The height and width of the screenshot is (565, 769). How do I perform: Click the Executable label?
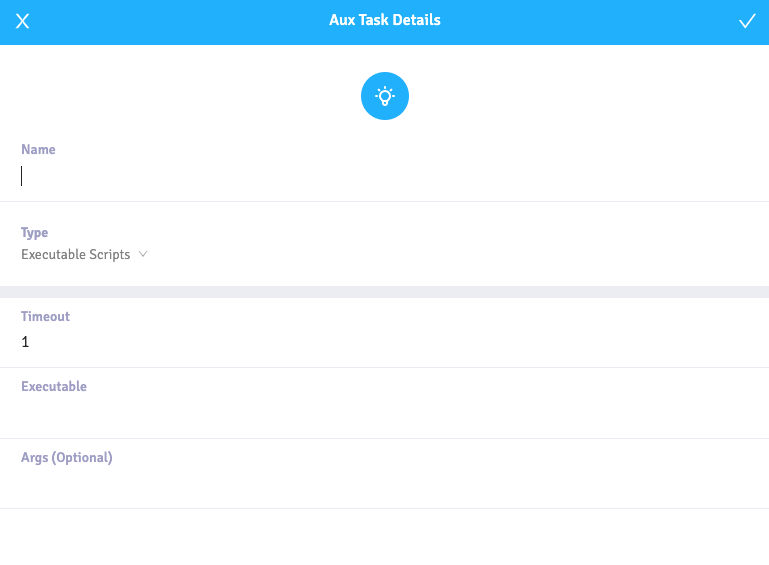point(54,386)
